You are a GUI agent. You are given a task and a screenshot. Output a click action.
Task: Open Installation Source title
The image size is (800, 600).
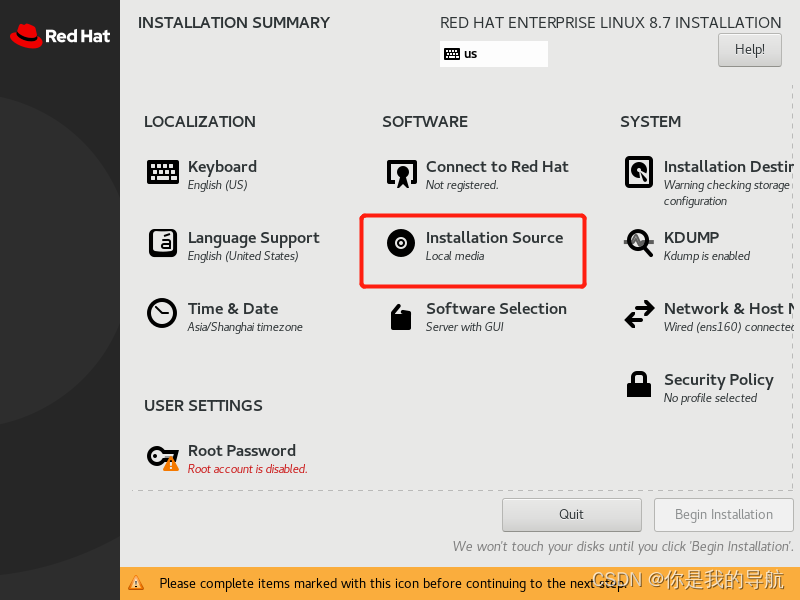494,238
